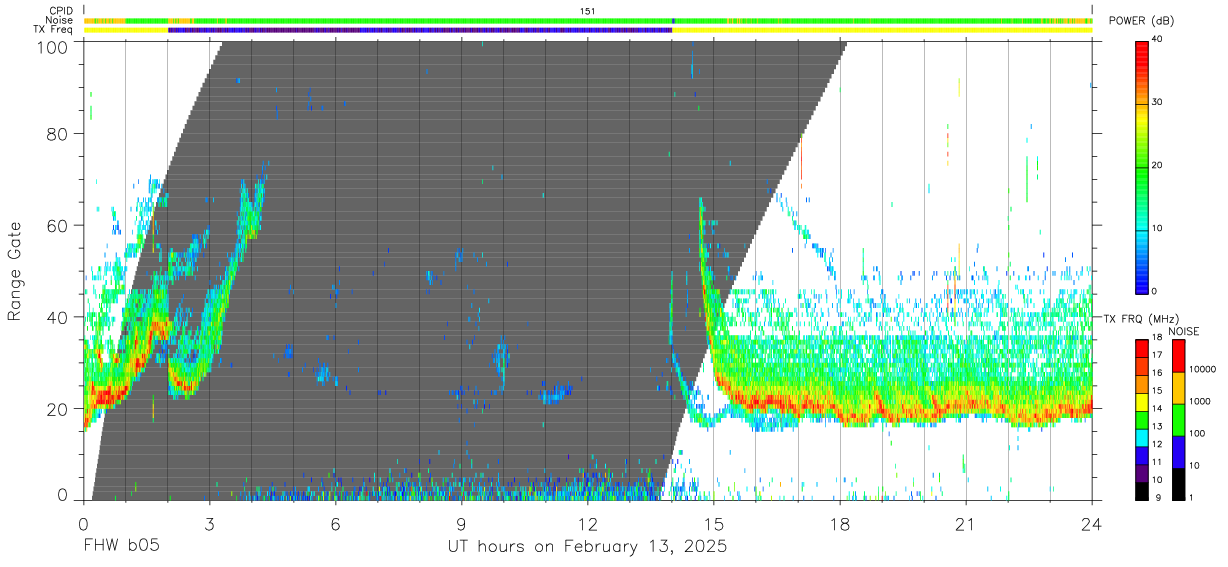
Task: Click the 3 tick on UT hours axis
Action: pyautogui.click(x=210, y=523)
